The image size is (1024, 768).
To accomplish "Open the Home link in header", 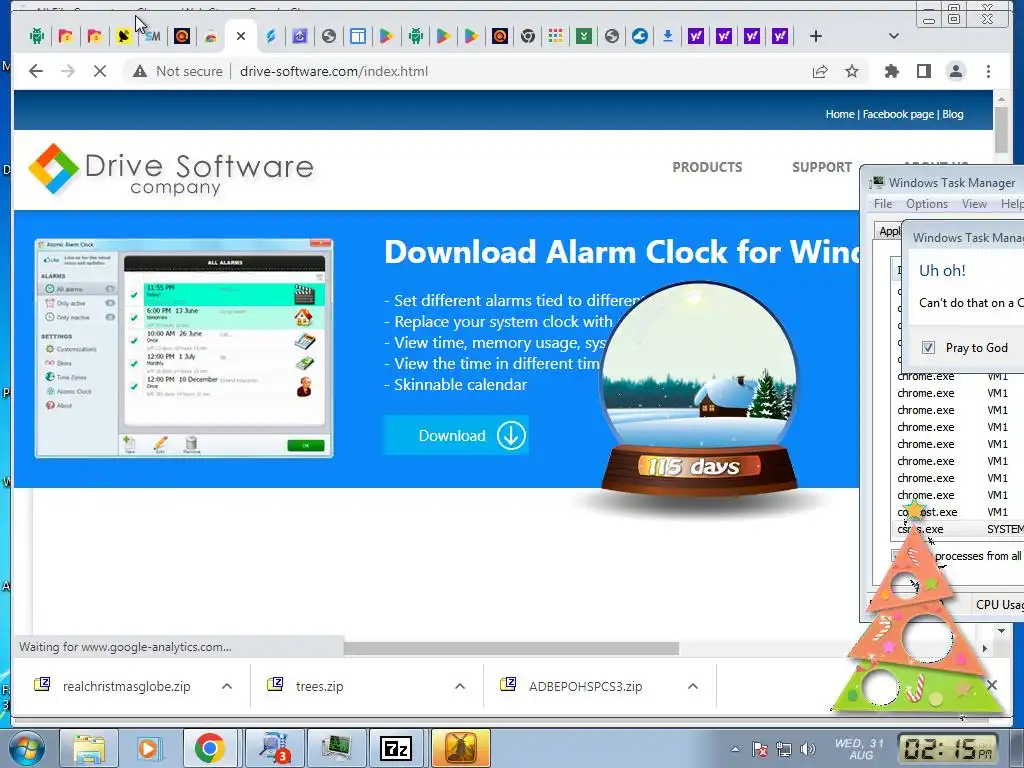I will pos(839,114).
